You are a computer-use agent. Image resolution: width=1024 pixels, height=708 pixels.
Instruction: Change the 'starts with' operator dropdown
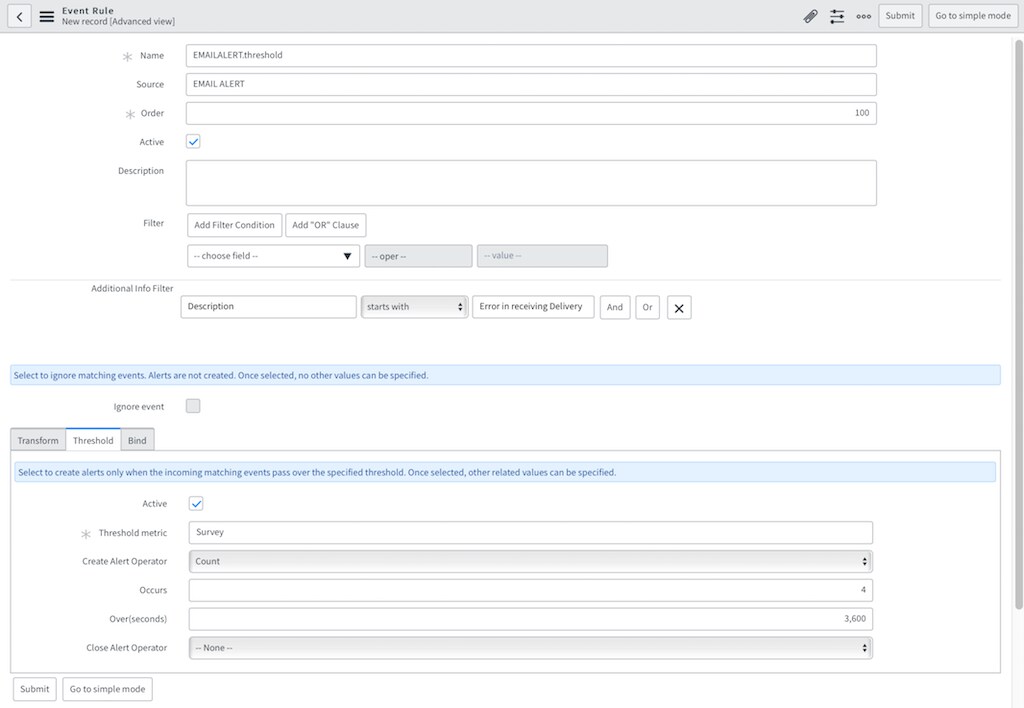pyautogui.click(x=415, y=307)
